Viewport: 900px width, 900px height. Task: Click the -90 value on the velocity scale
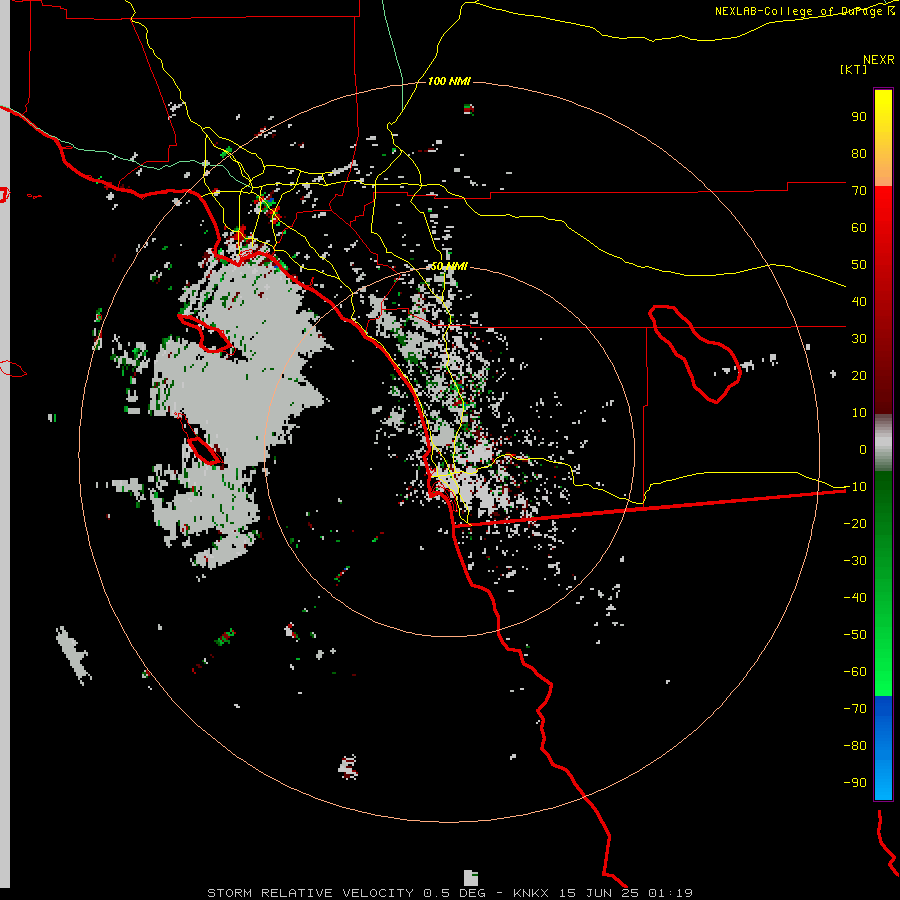pyautogui.click(x=855, y=783)
